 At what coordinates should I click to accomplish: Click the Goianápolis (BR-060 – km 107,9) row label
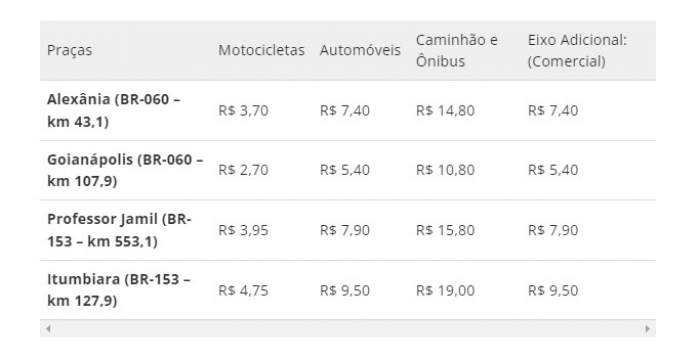coord(125,170)
